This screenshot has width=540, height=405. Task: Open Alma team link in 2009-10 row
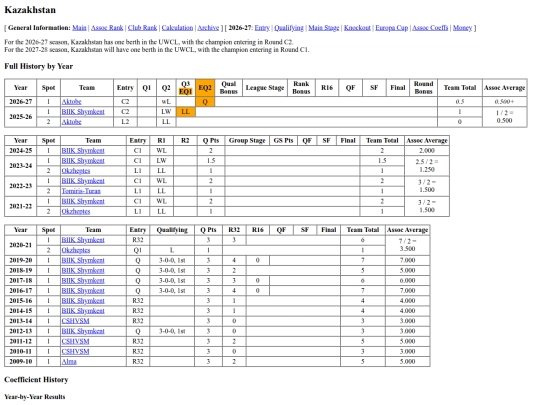click(x=69, y=362)
